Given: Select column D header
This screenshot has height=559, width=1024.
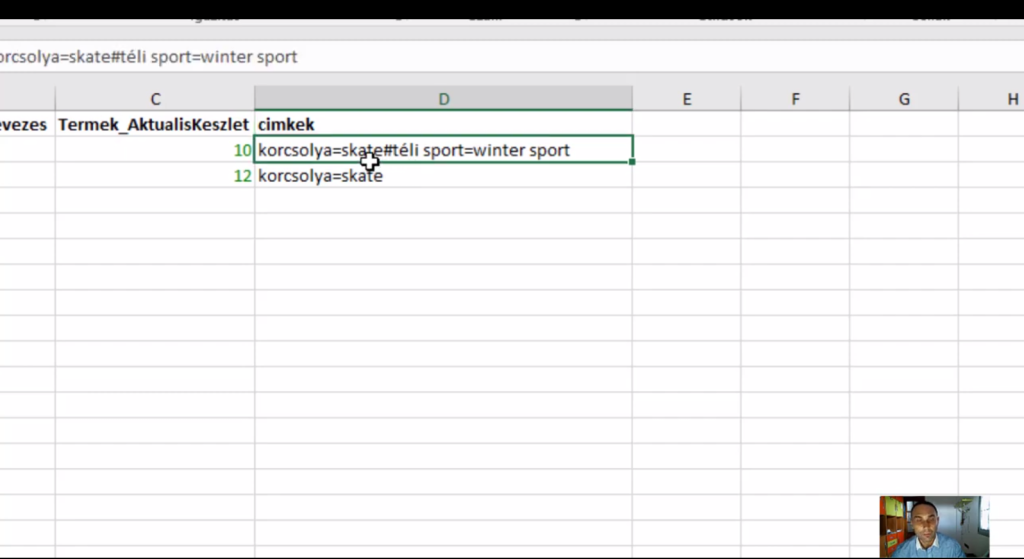Looking at the screenshot, I should (443, 98).
